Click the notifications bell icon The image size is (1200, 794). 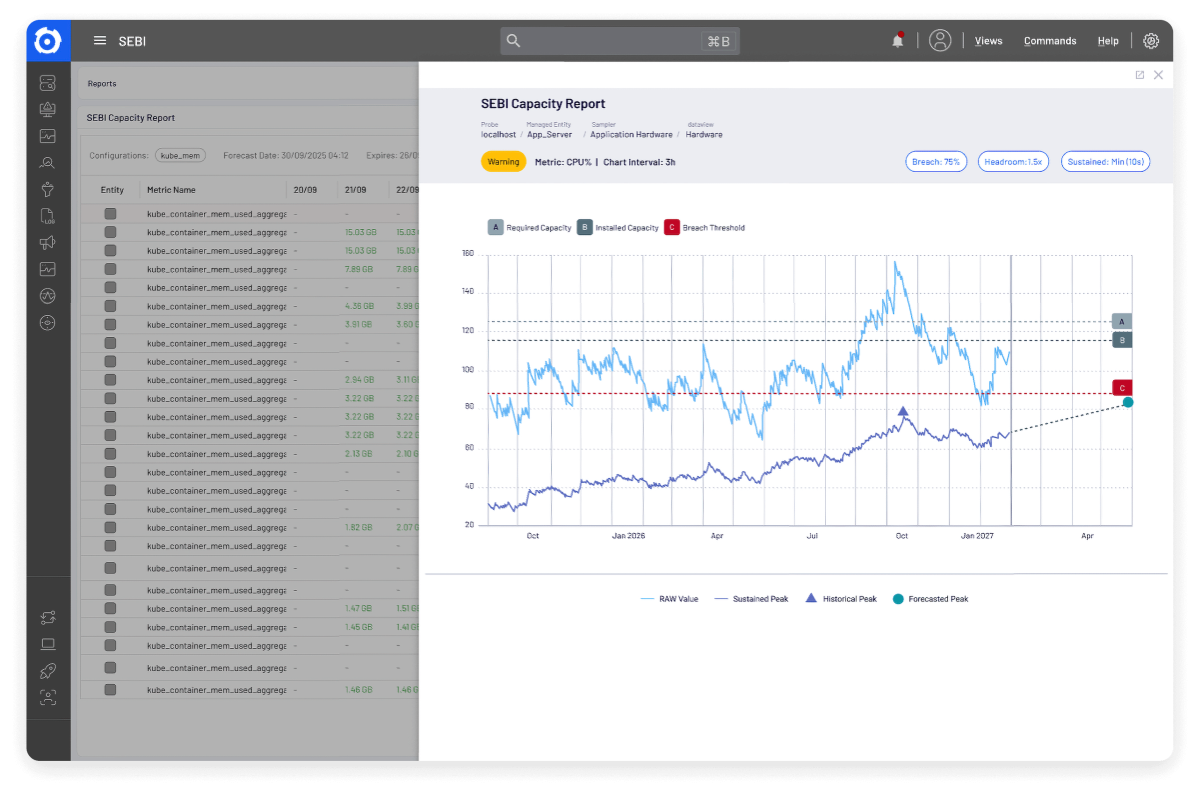[x=897, y=39]
